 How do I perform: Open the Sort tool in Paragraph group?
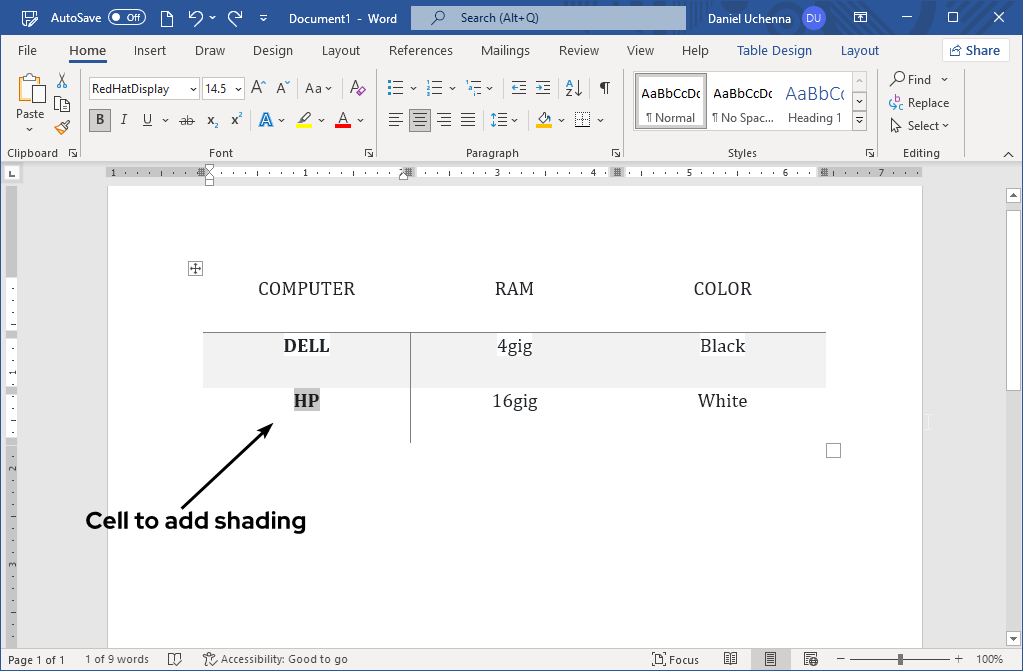(x=571, y=88)
